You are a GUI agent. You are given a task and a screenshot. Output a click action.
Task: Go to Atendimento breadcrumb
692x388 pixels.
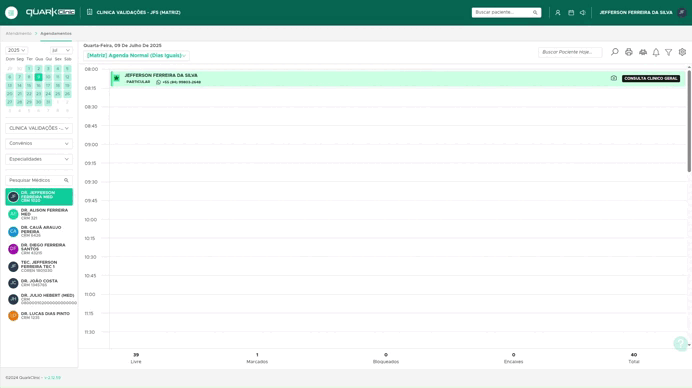[19, 34]
